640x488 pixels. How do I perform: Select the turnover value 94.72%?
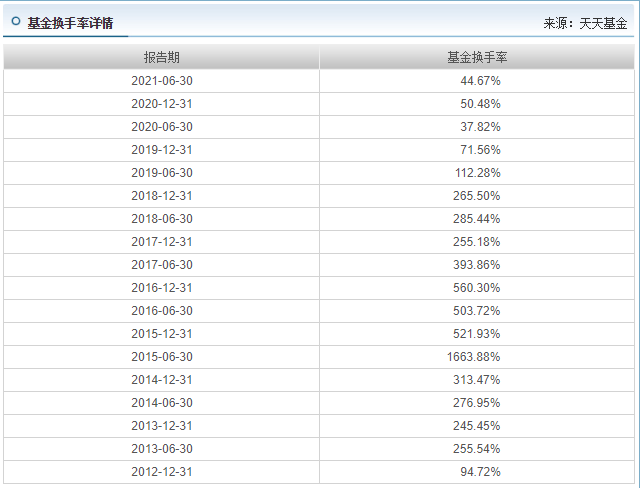pyautogui.click(x=480, y=472)
